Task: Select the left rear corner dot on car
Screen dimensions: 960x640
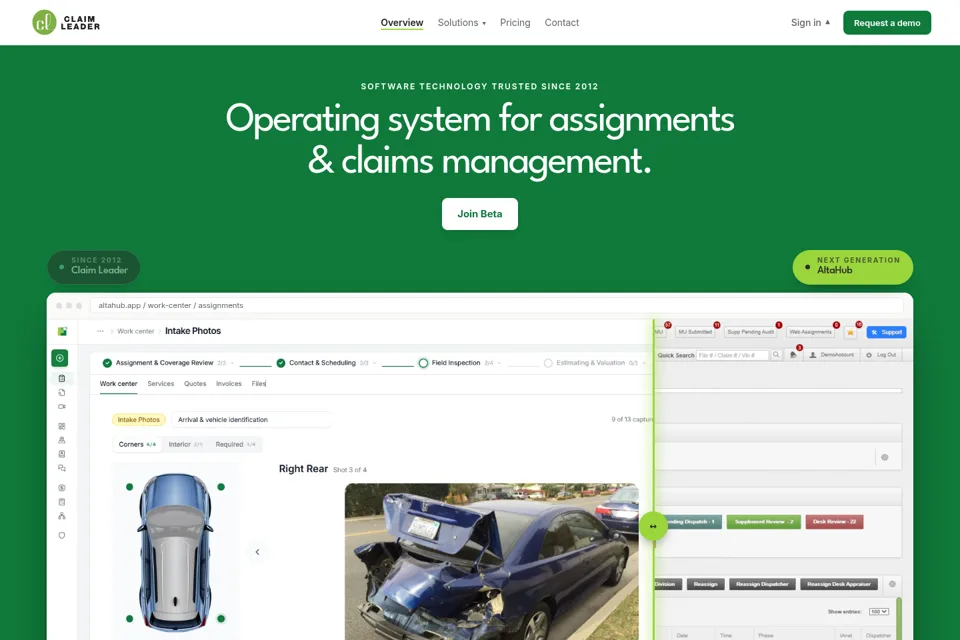Action: click(129, 619)
